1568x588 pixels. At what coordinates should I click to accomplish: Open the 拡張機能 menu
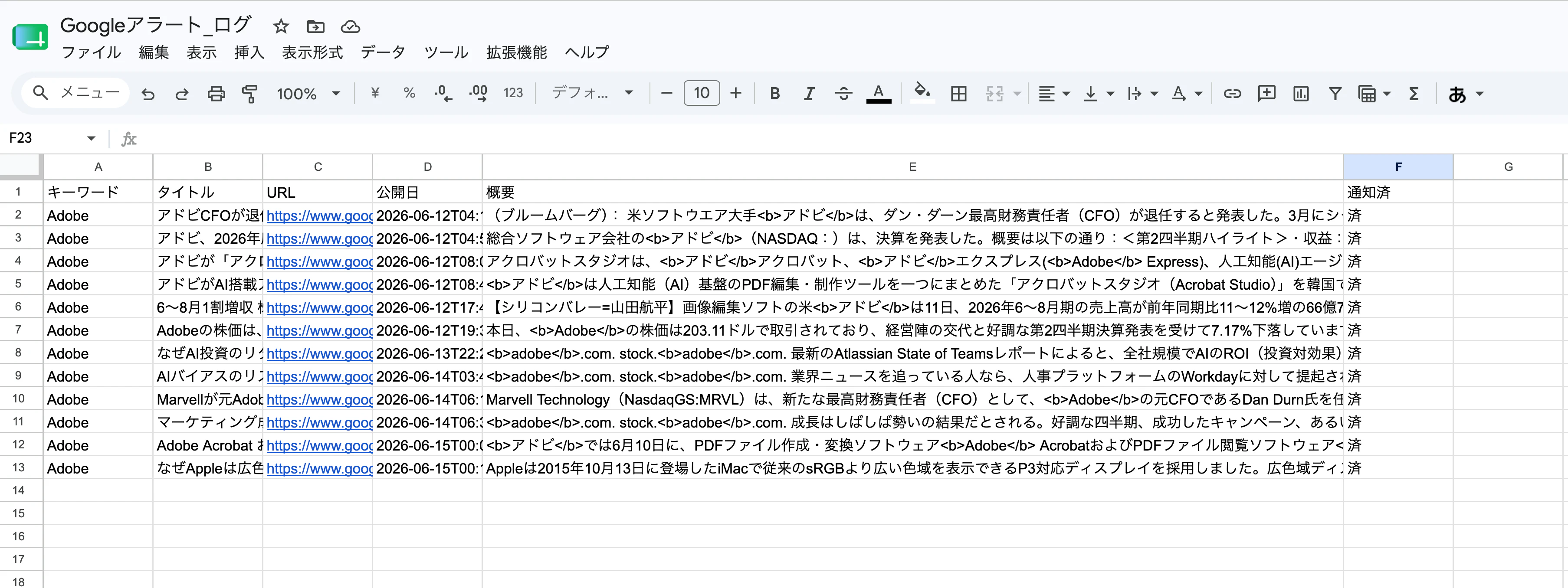(x=516, y=52)
